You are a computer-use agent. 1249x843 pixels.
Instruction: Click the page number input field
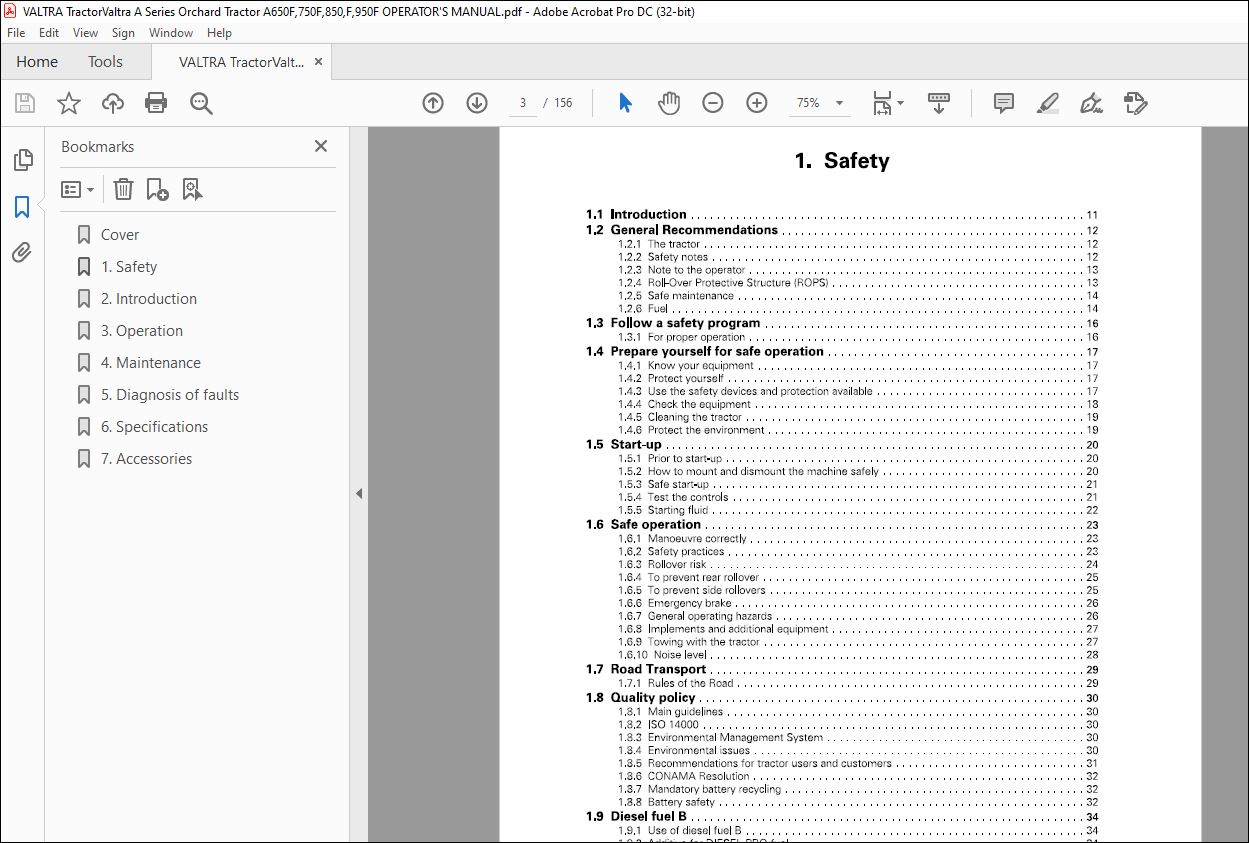tap(523, 103)
